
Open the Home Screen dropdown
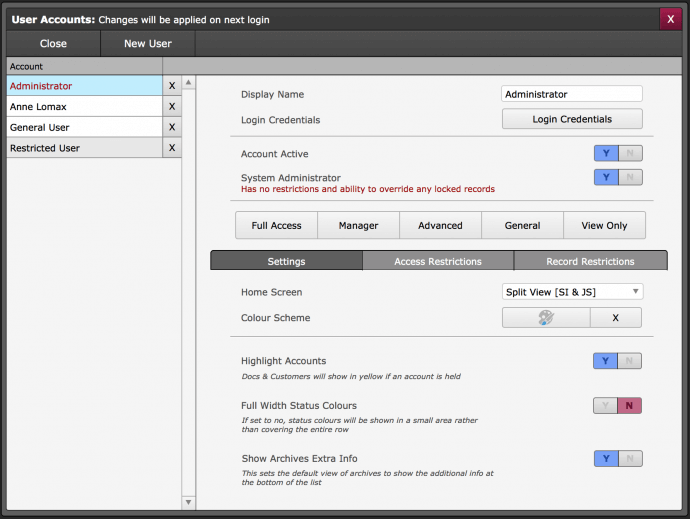tap(572, 292)
